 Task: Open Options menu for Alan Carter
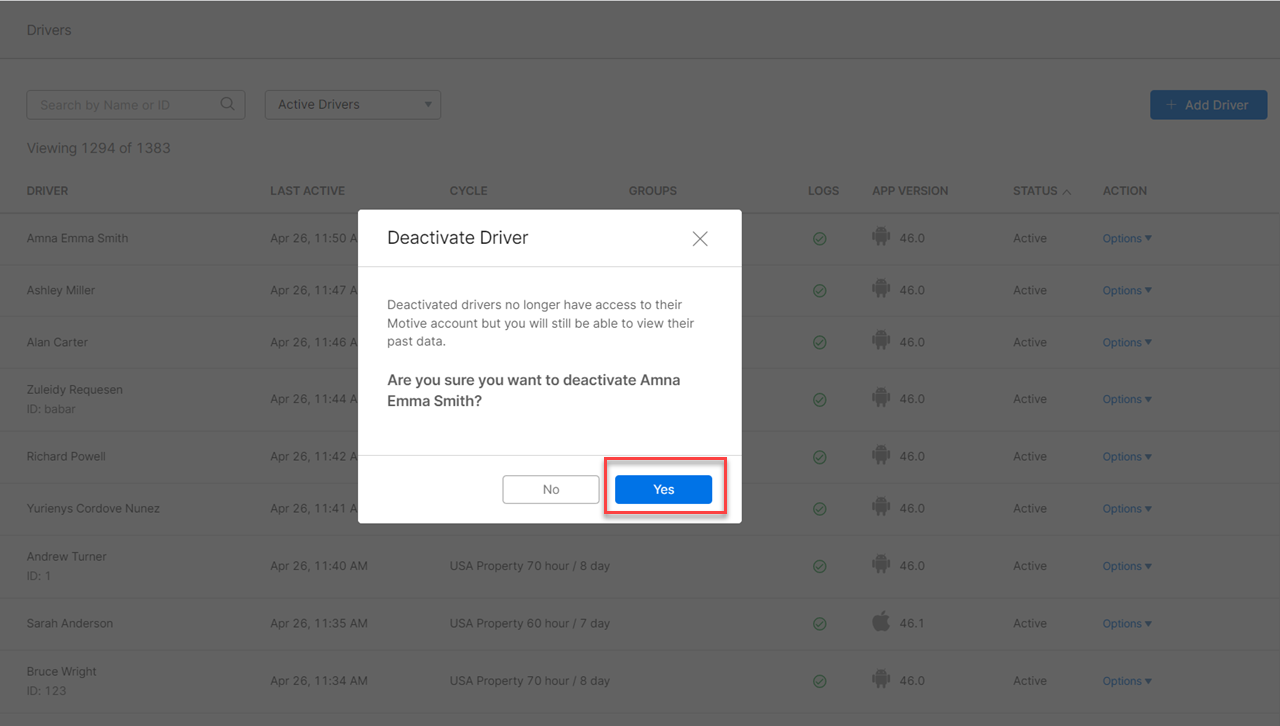coord(1127,343)
